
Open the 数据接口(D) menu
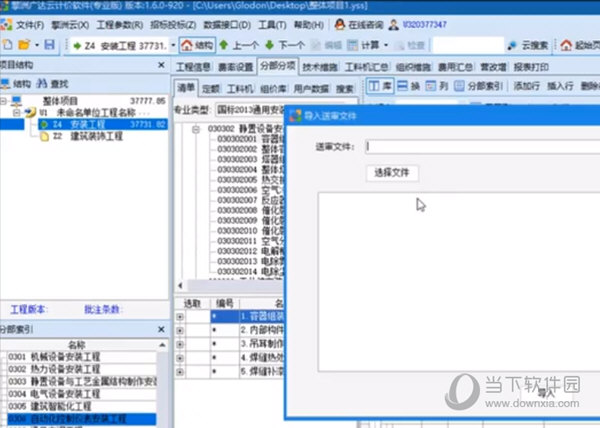(227, 25)
